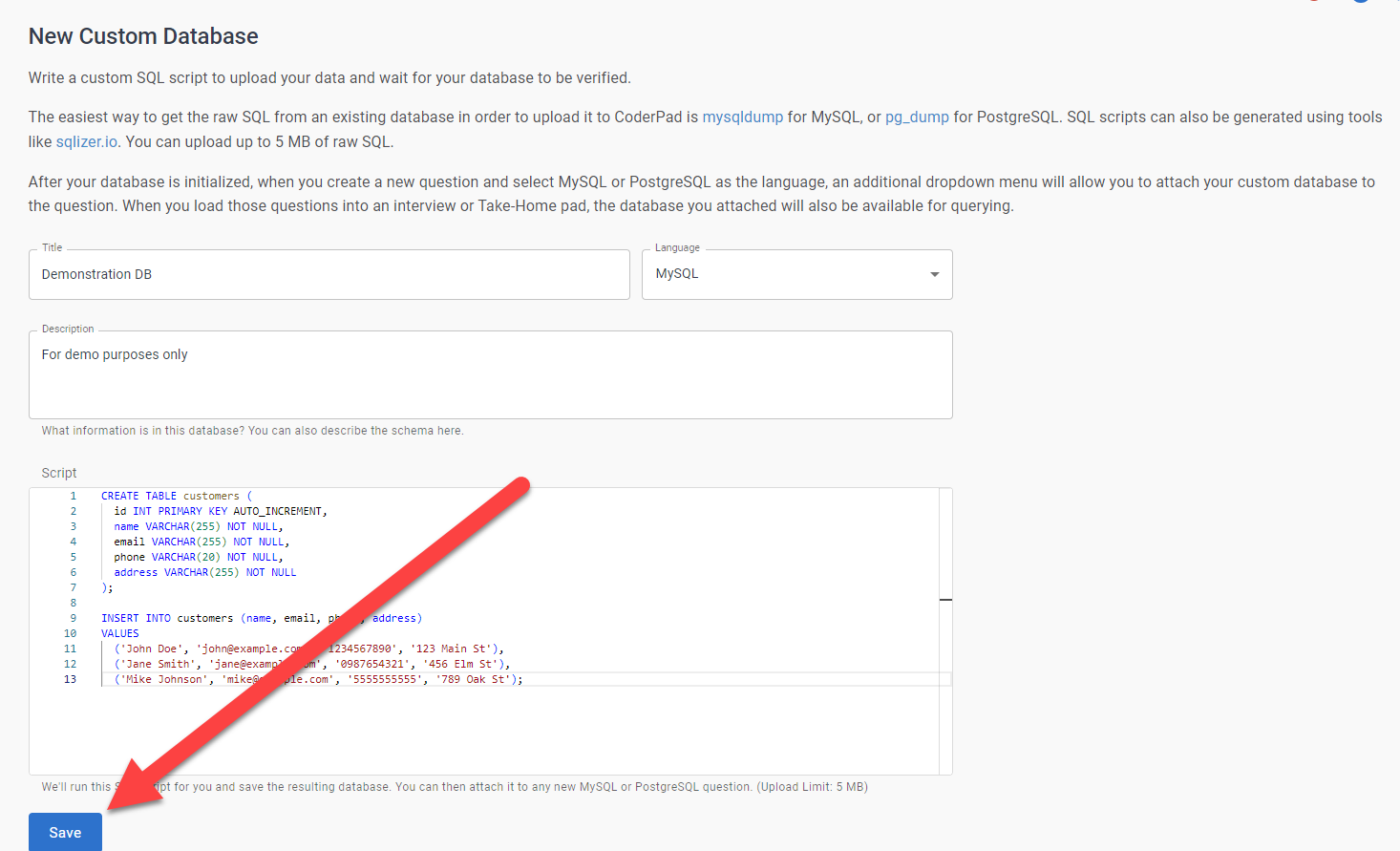Click the blue Save button
This screenshot has height=851, width=1400.
tap(65, 832)
